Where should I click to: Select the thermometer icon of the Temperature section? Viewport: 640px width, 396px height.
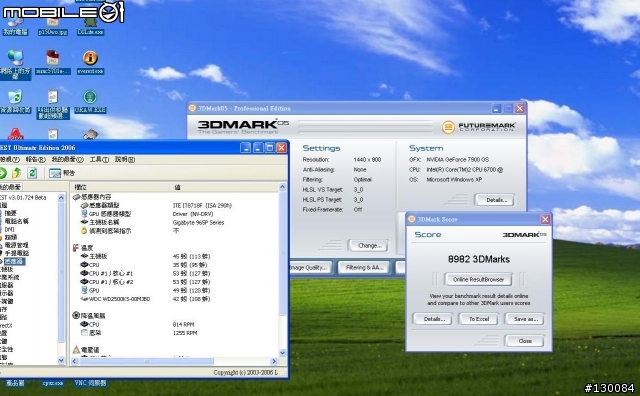point(76,248)
